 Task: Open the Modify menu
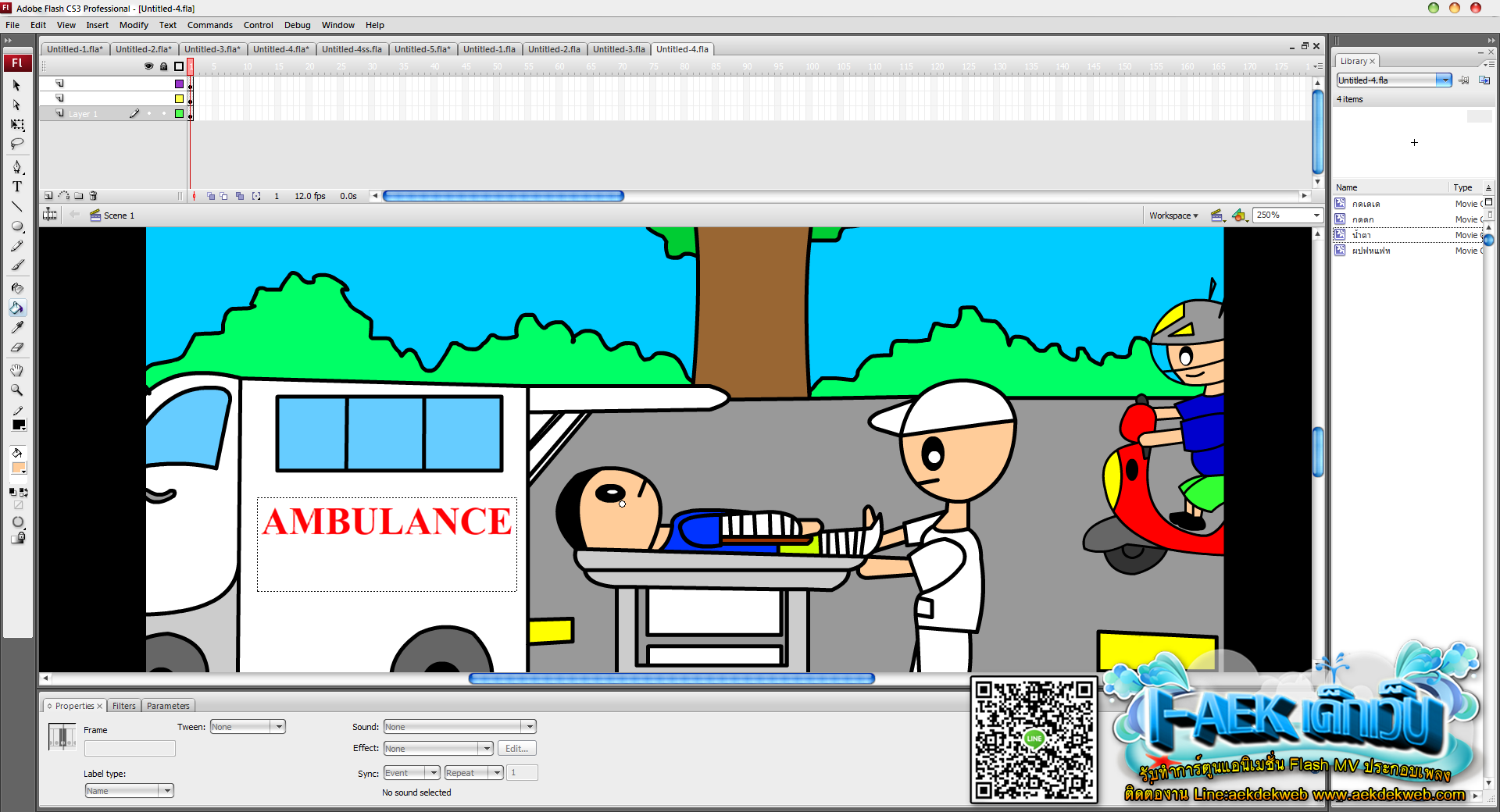coord(134,25)
